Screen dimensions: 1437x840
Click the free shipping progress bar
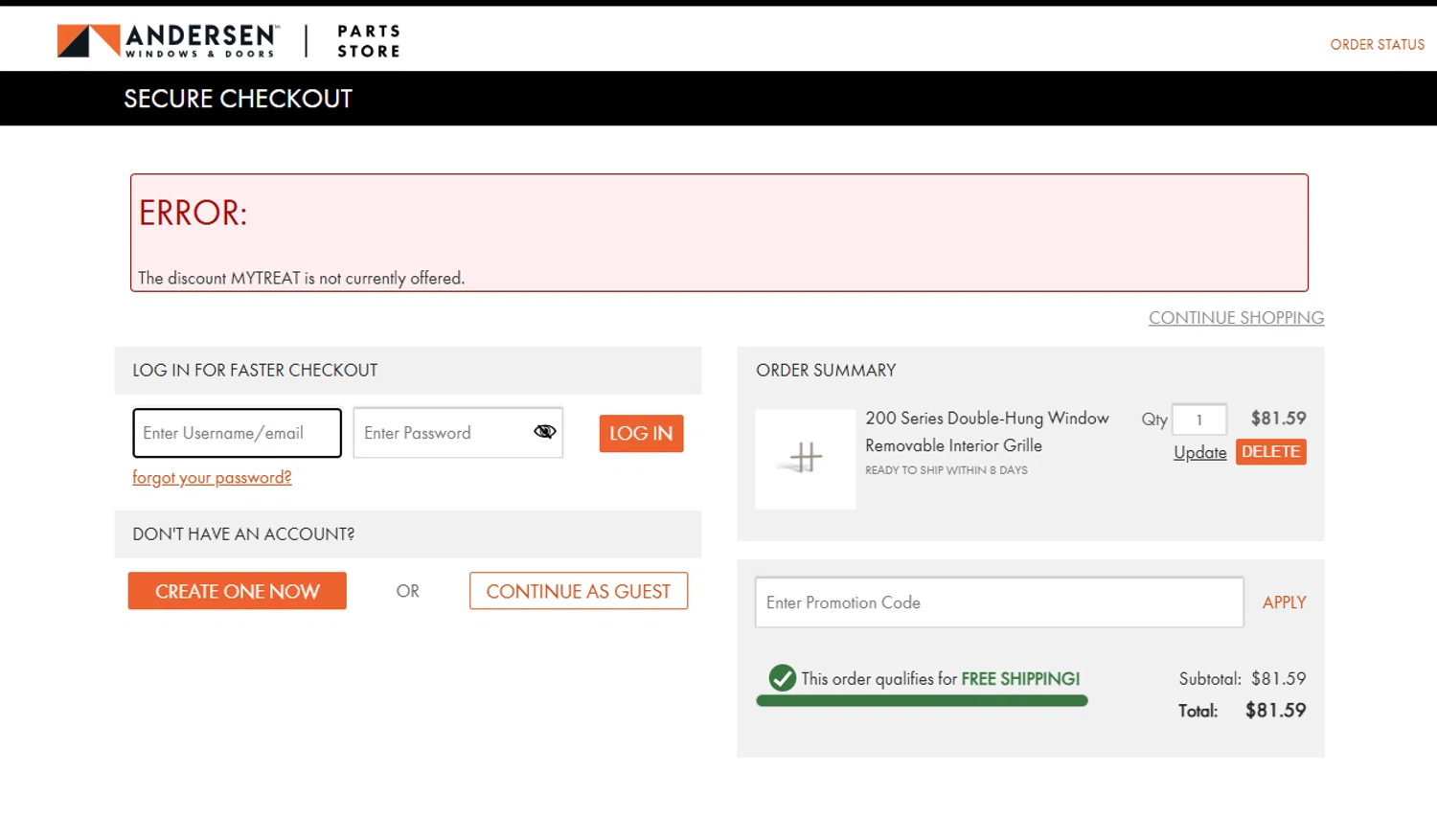tap(922, 701)
